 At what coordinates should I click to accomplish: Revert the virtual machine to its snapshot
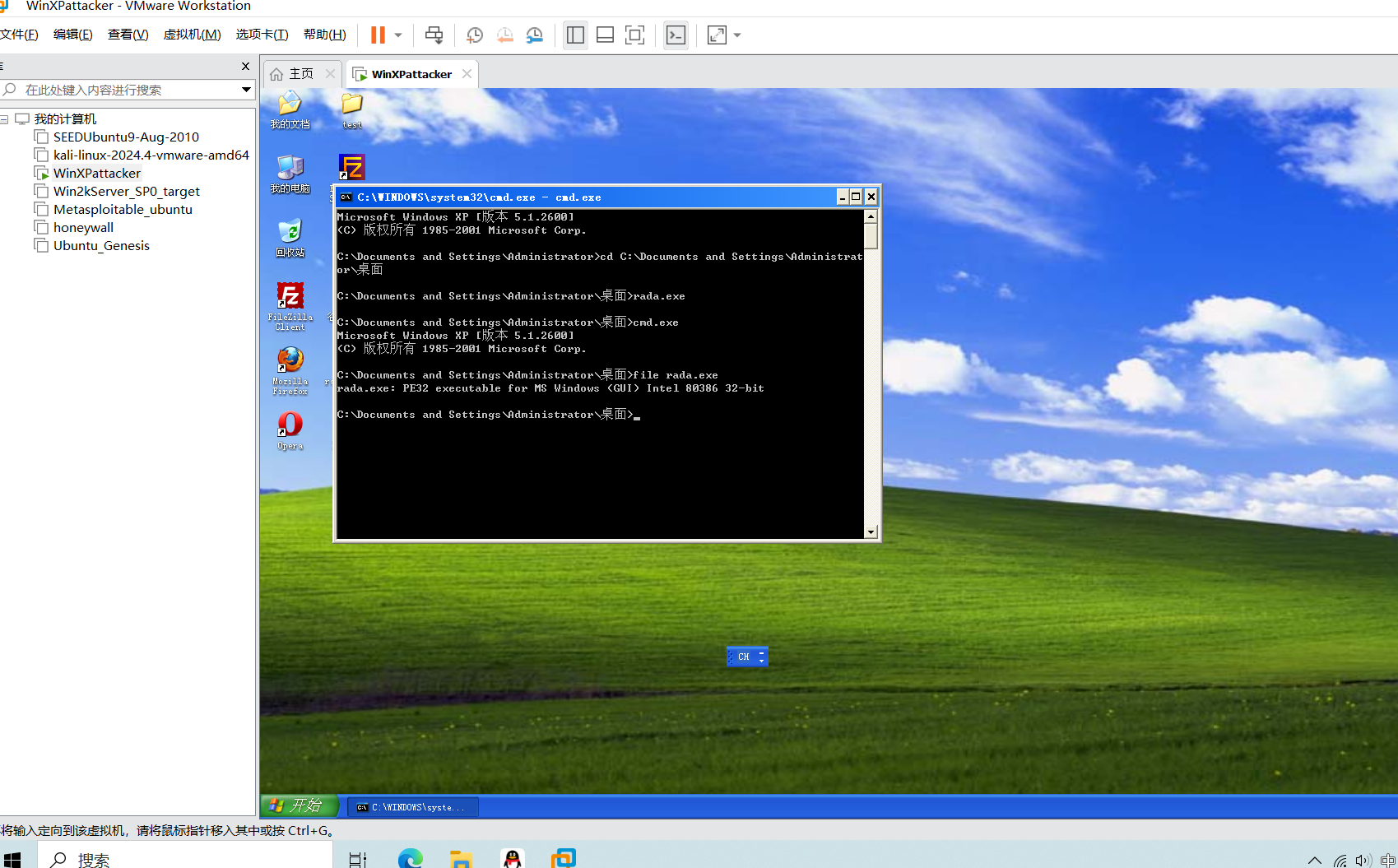[x=504, y=35]
